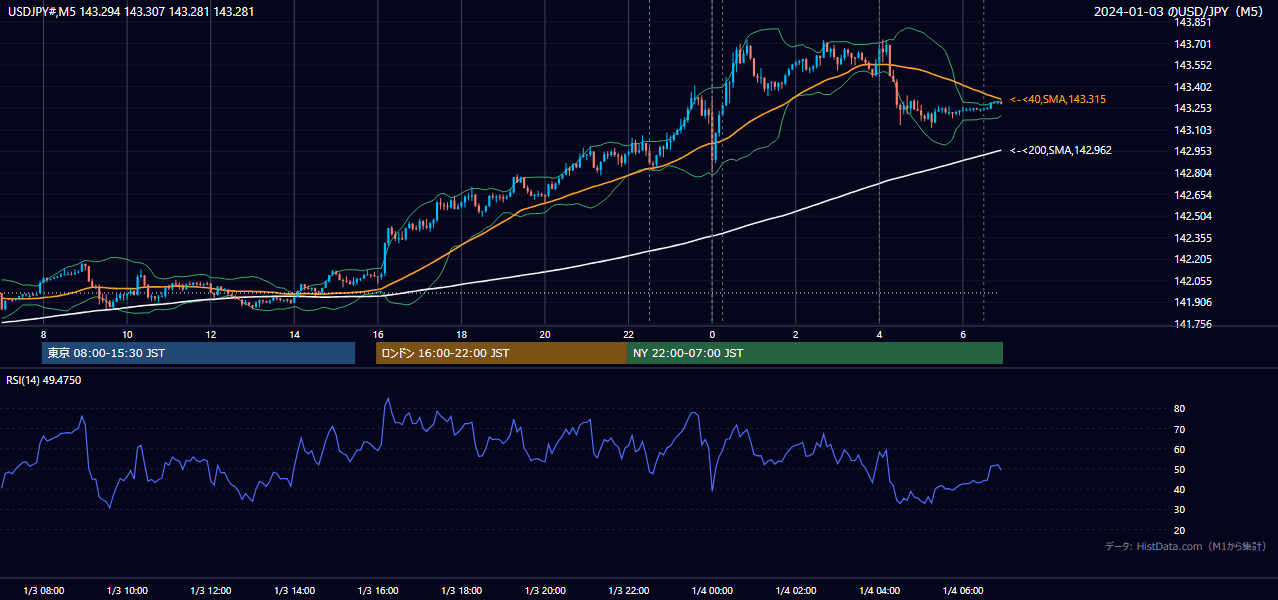
Task: Click hour tick 8 under the price chart
Action: [x=43, y=334]
